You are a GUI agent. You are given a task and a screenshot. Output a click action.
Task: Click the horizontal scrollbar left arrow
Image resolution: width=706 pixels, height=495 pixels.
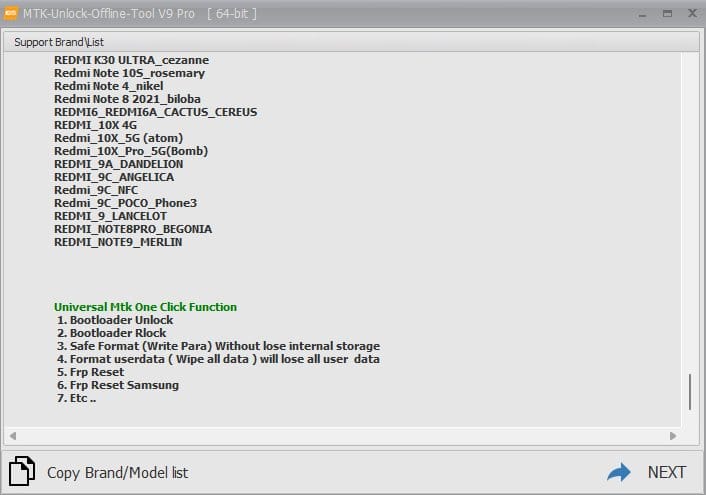coord(13,436)
